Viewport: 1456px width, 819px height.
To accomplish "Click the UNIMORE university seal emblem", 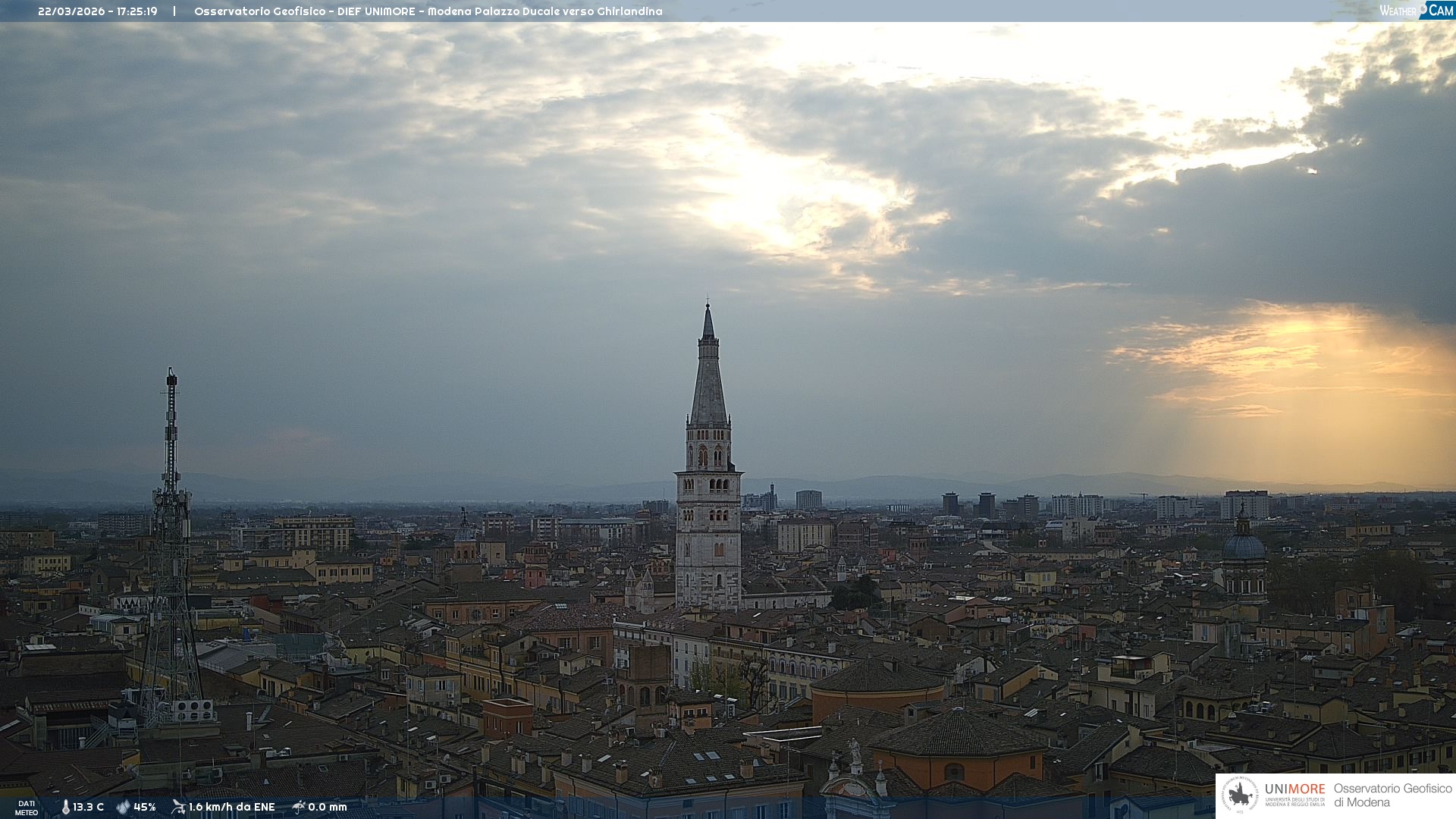I will point(1241,795).
